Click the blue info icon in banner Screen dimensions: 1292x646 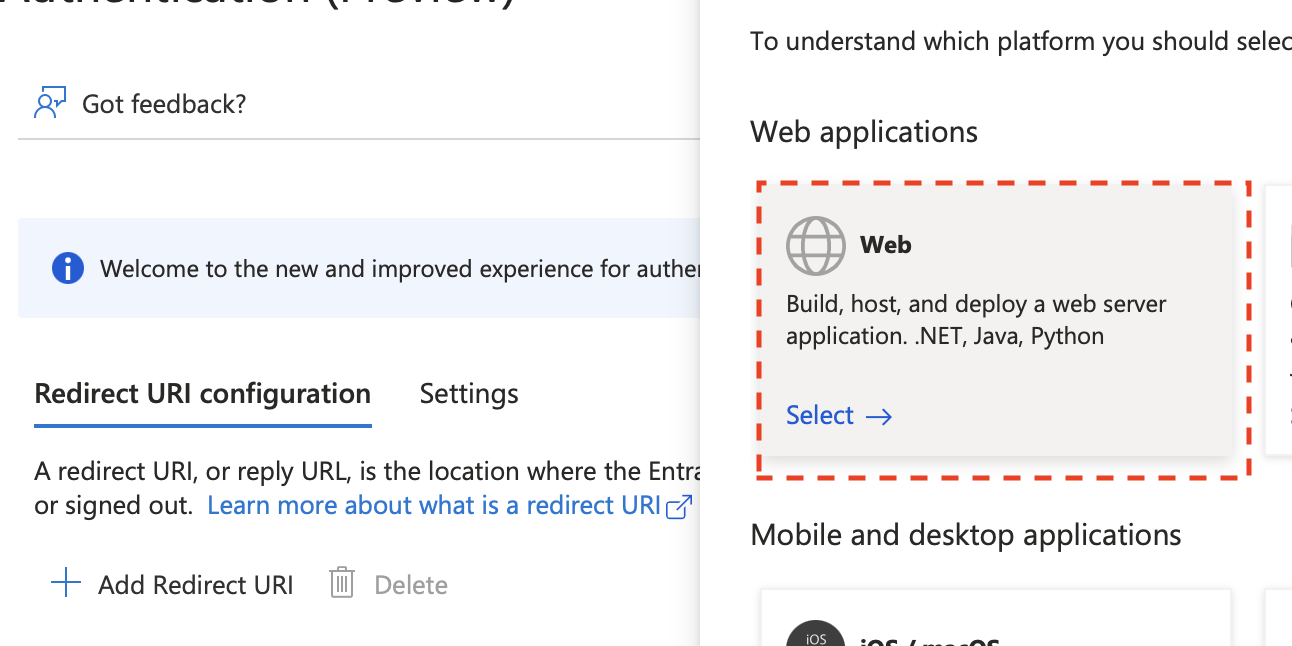point(67,268)
